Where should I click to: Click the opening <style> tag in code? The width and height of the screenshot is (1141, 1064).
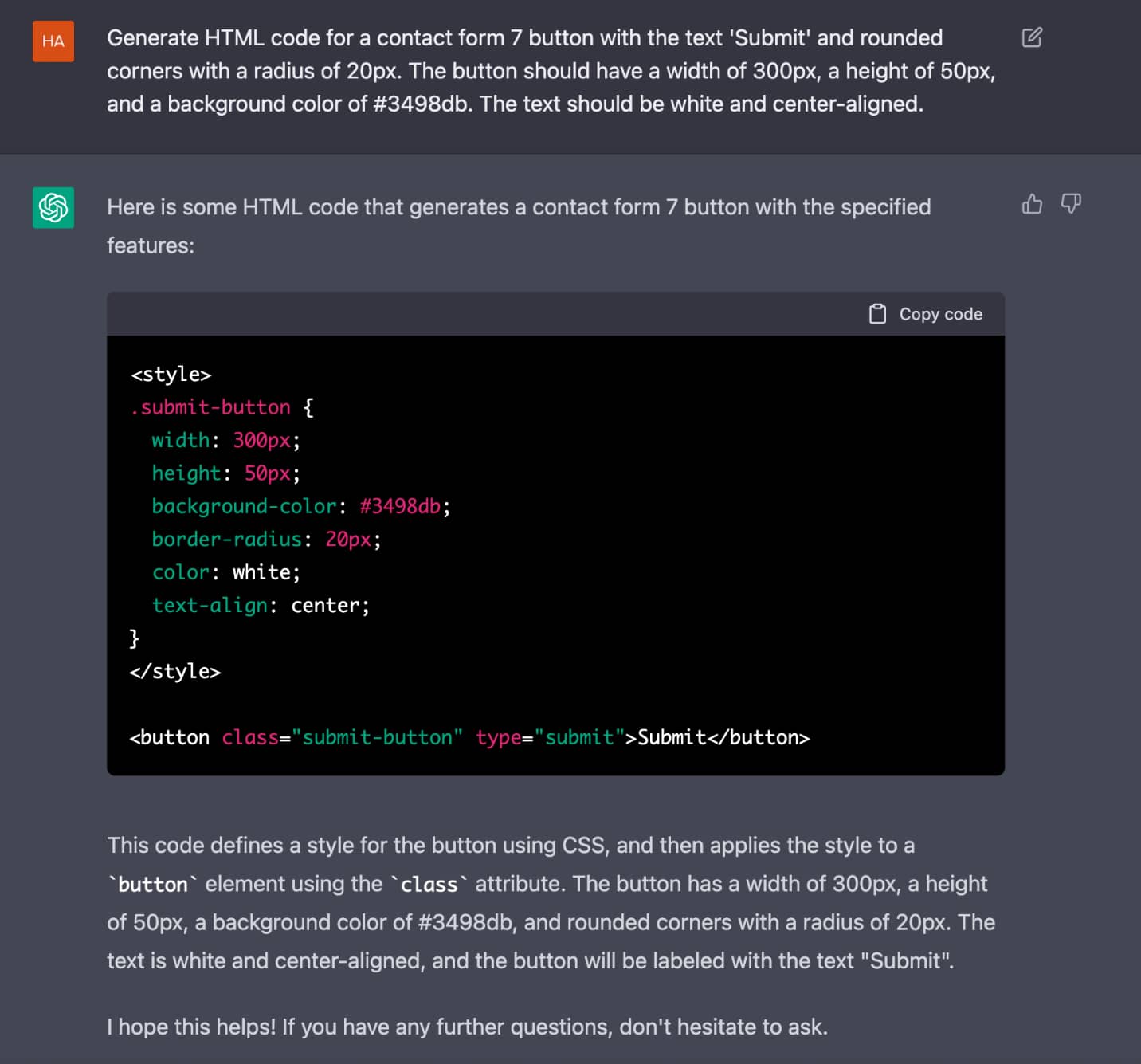171,374
